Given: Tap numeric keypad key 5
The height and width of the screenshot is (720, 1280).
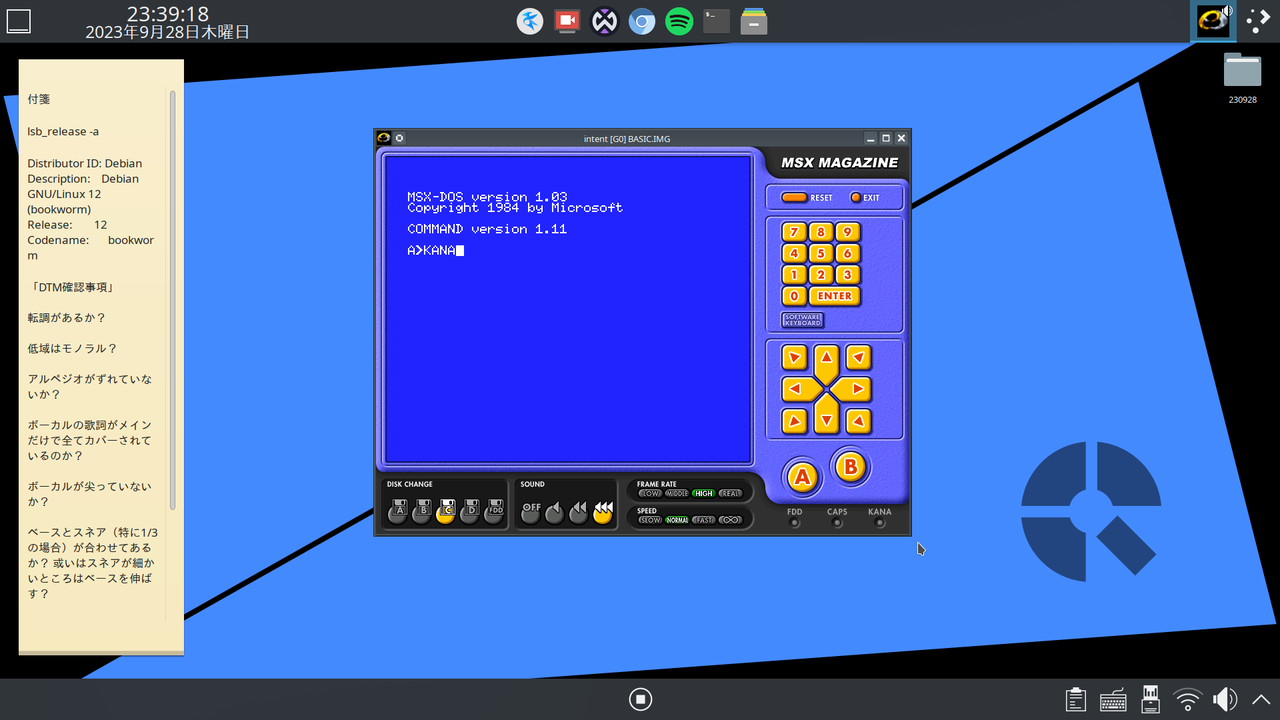Looking at the screenshot, I should coord(821,253).
